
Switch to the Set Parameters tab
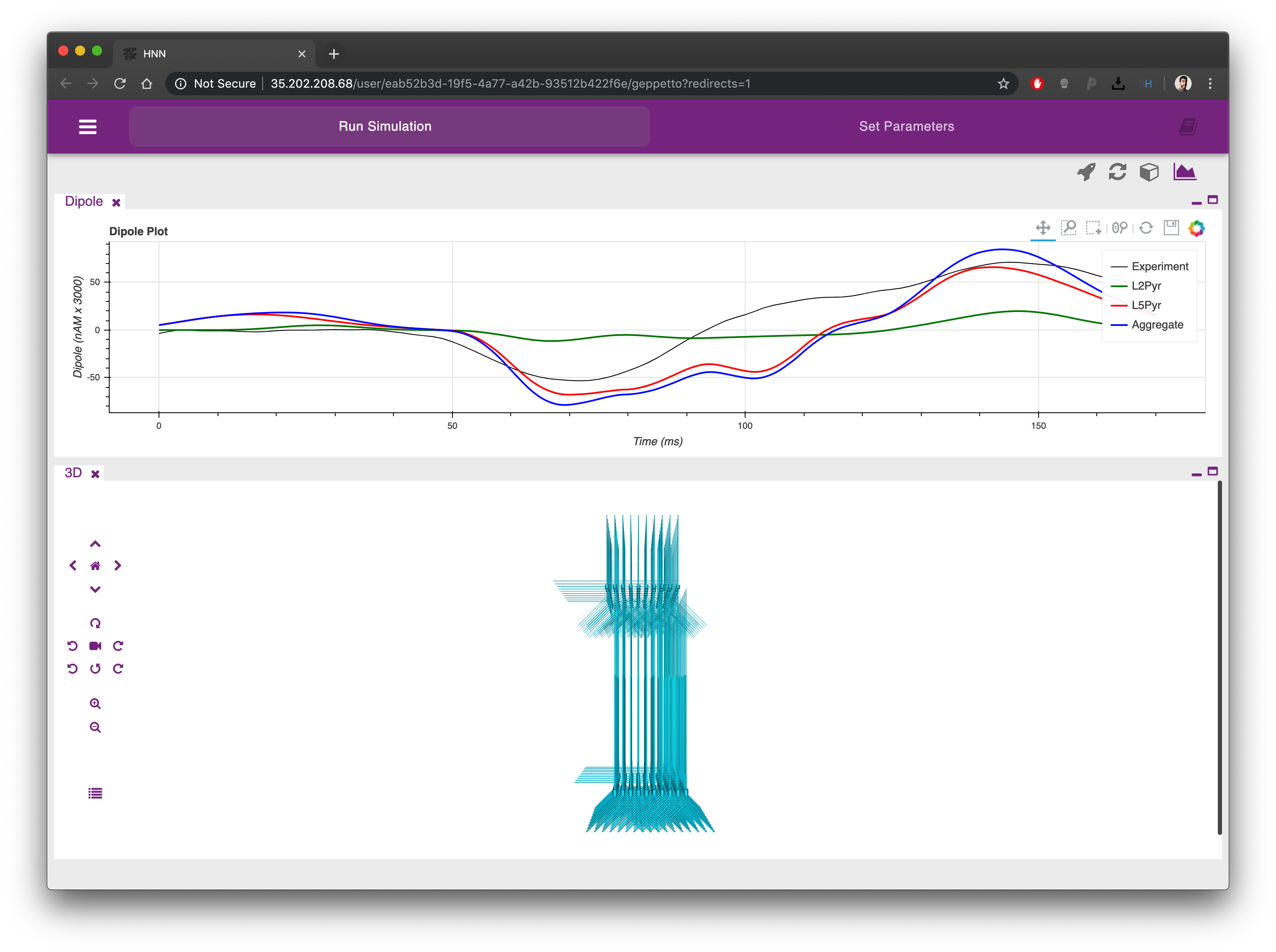[906, 126]
